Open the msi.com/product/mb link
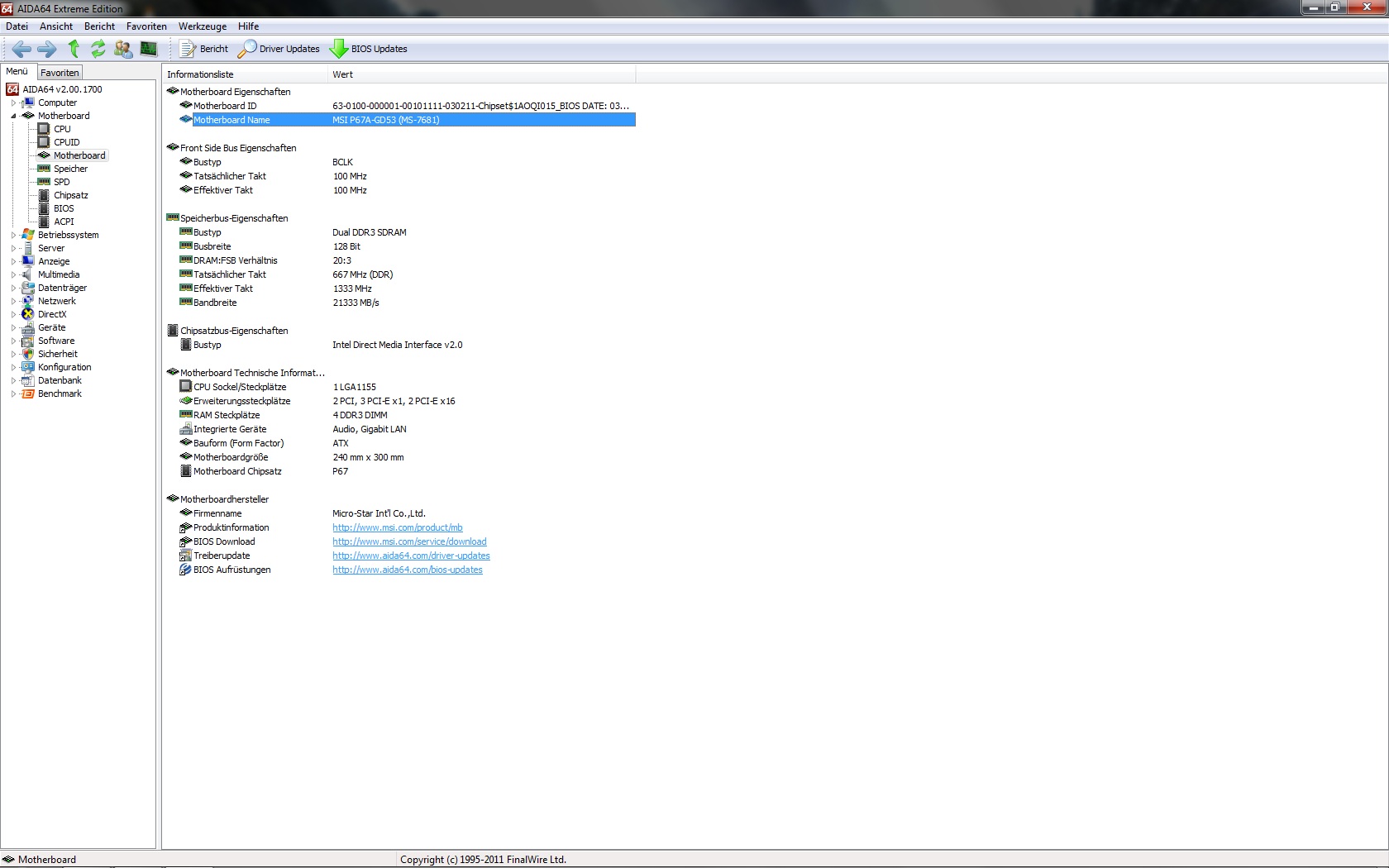The width and height of the screenshot is (1389, 868). (398, 527)
